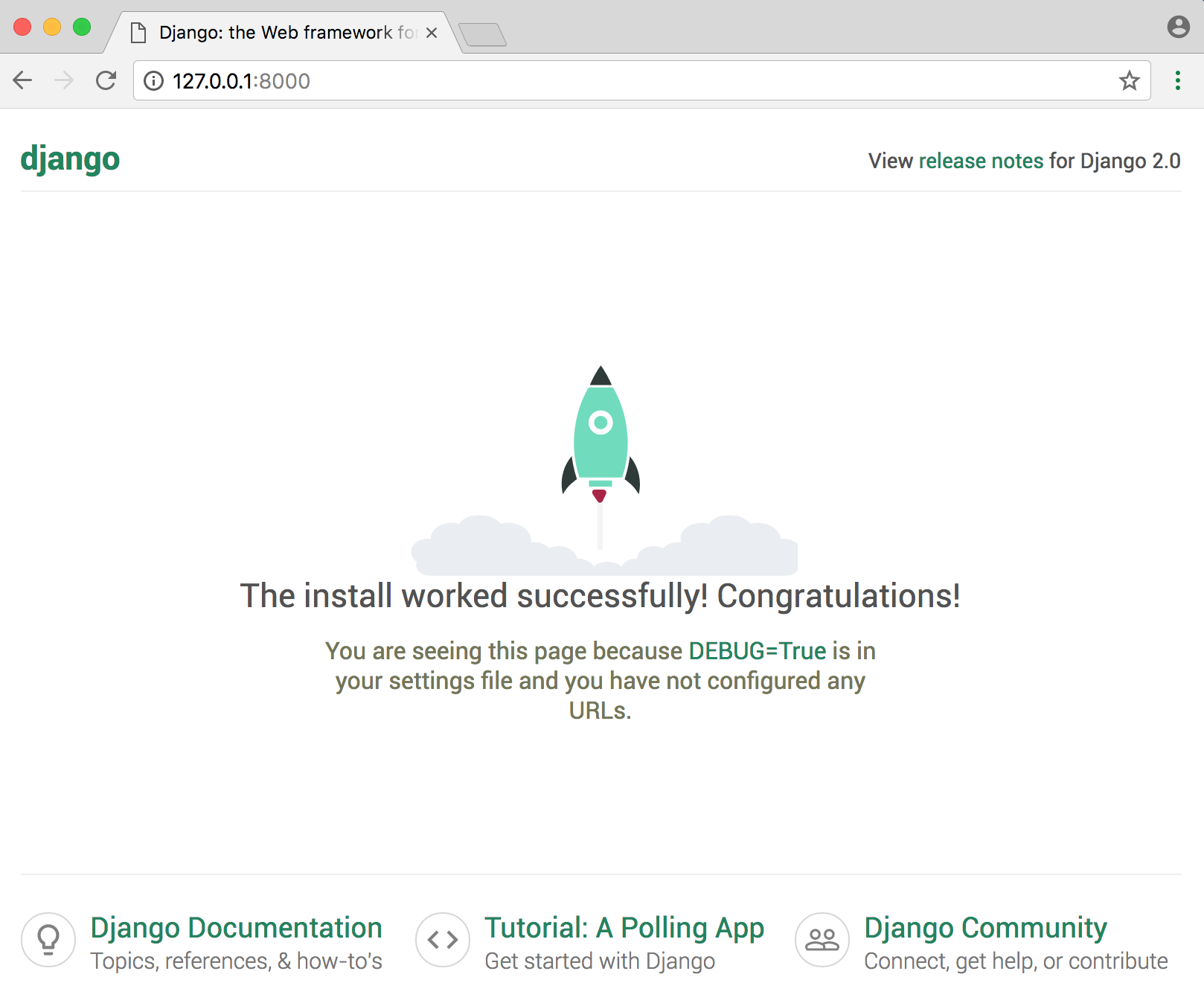Open the release notes link
The height and width of the screenshot is (1006, 1204).
tap(981, 161)
